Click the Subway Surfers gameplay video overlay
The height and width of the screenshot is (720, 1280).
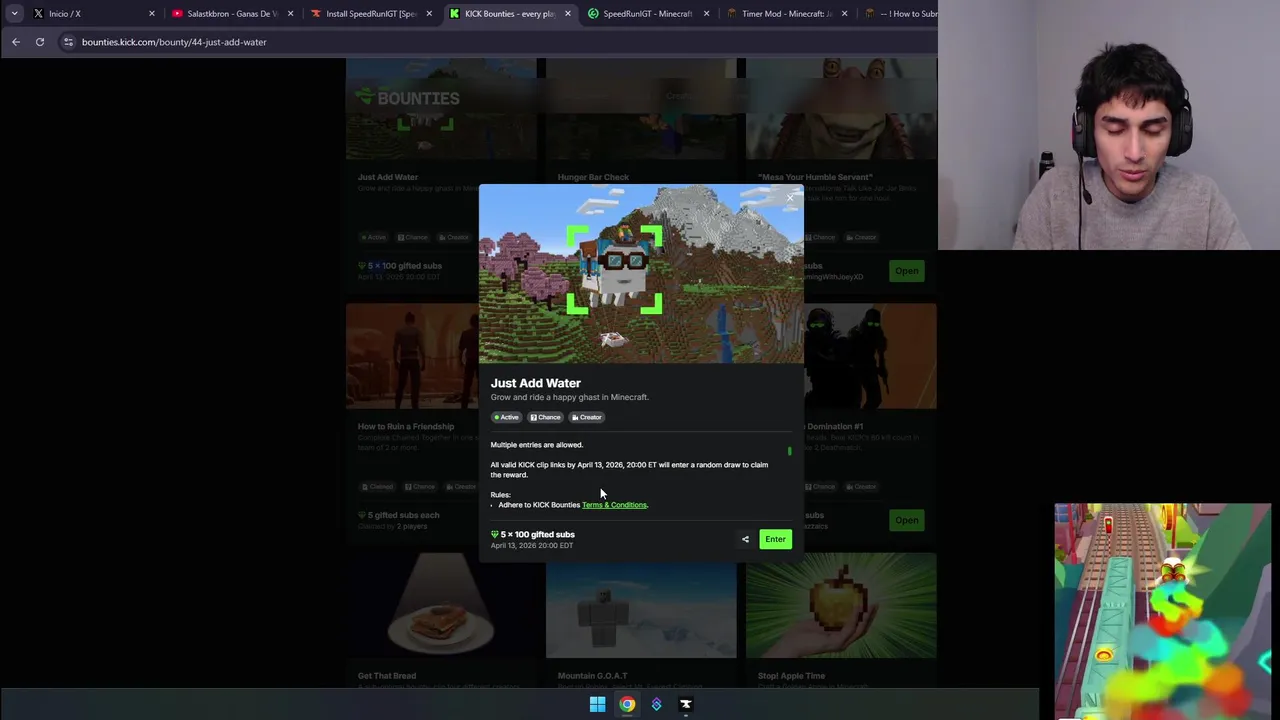[x=1162, y=611]
